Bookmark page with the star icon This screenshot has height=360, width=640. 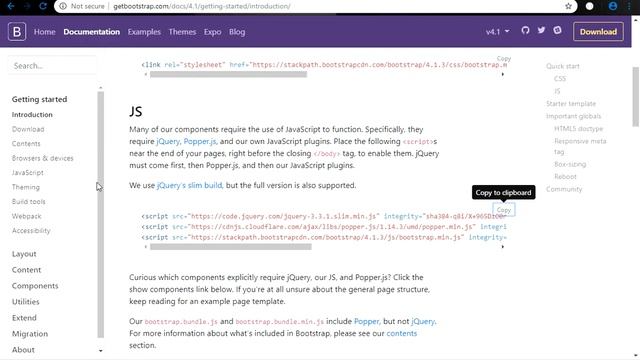click(568, 6)
